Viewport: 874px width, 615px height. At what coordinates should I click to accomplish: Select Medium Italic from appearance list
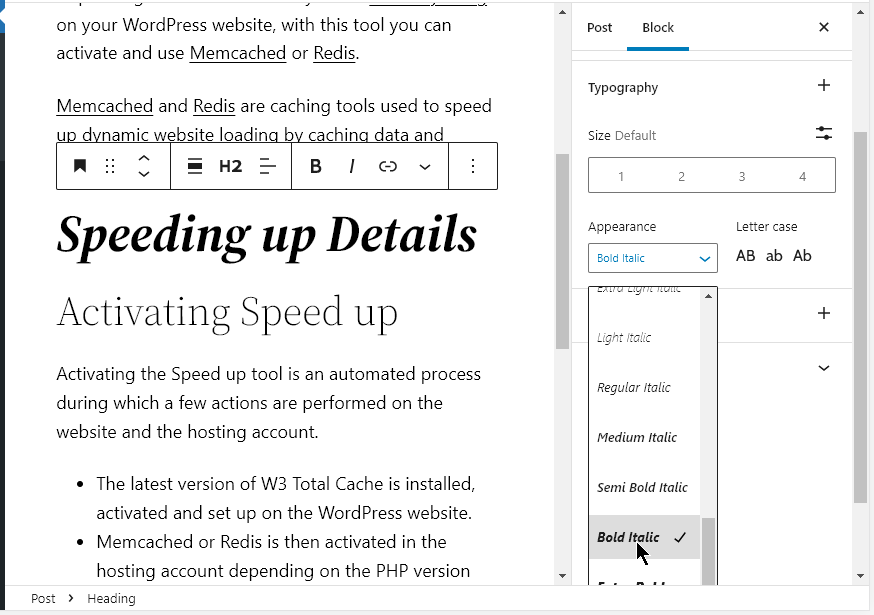tap(637, 437)
